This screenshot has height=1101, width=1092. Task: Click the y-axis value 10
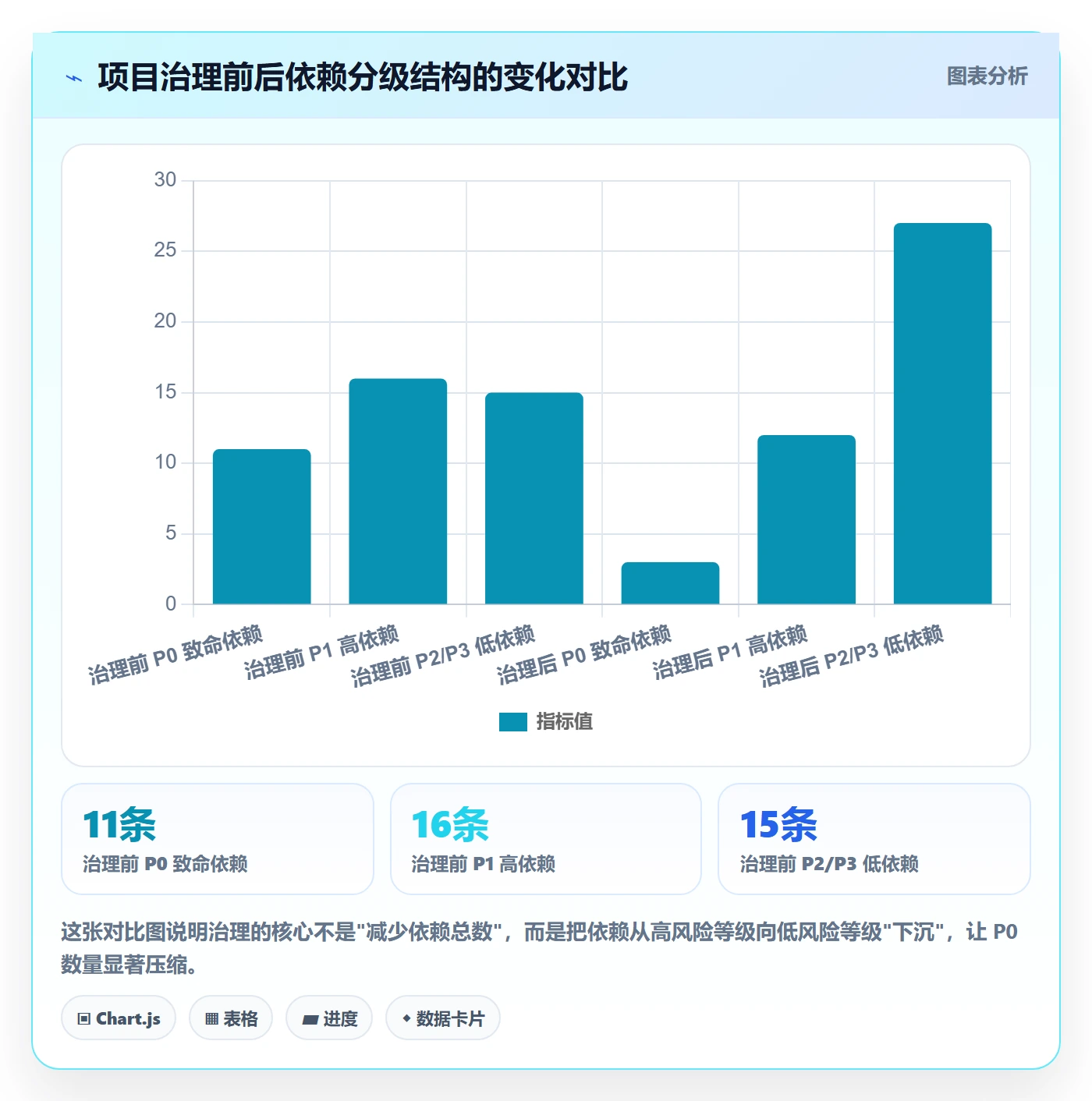coord(165,462)
